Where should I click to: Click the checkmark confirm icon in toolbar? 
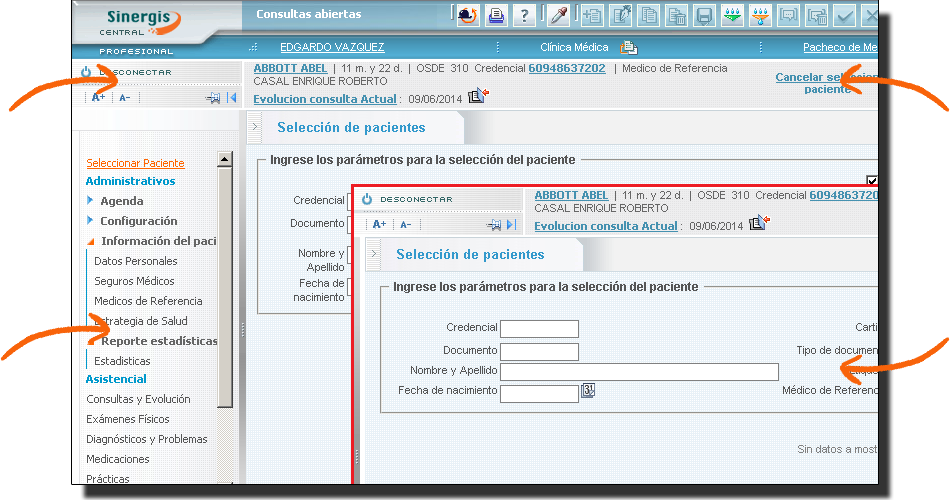(x=845, y=15)
